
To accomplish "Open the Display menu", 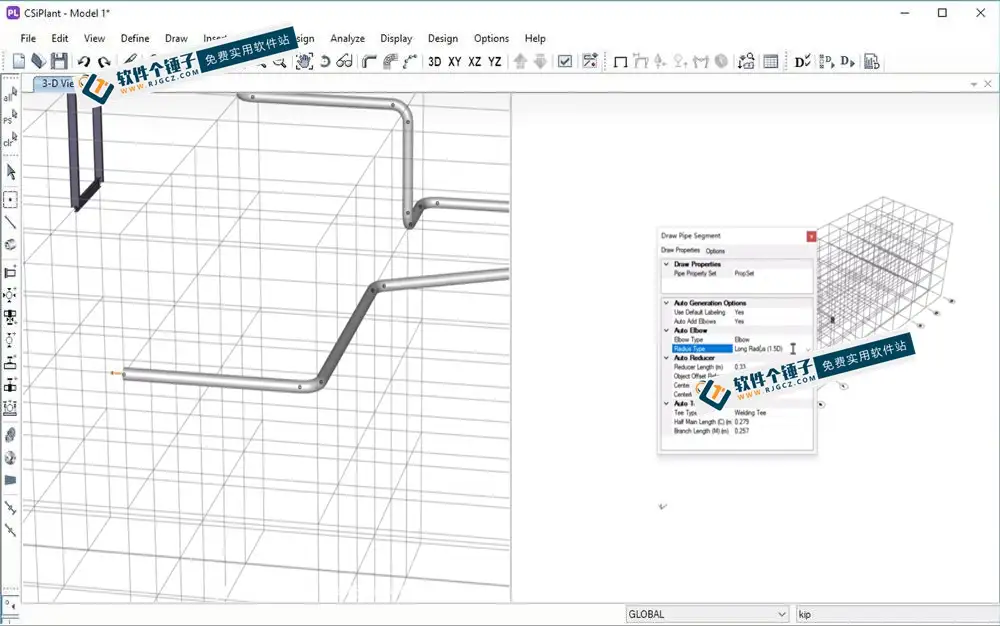I will click(396, 38).
